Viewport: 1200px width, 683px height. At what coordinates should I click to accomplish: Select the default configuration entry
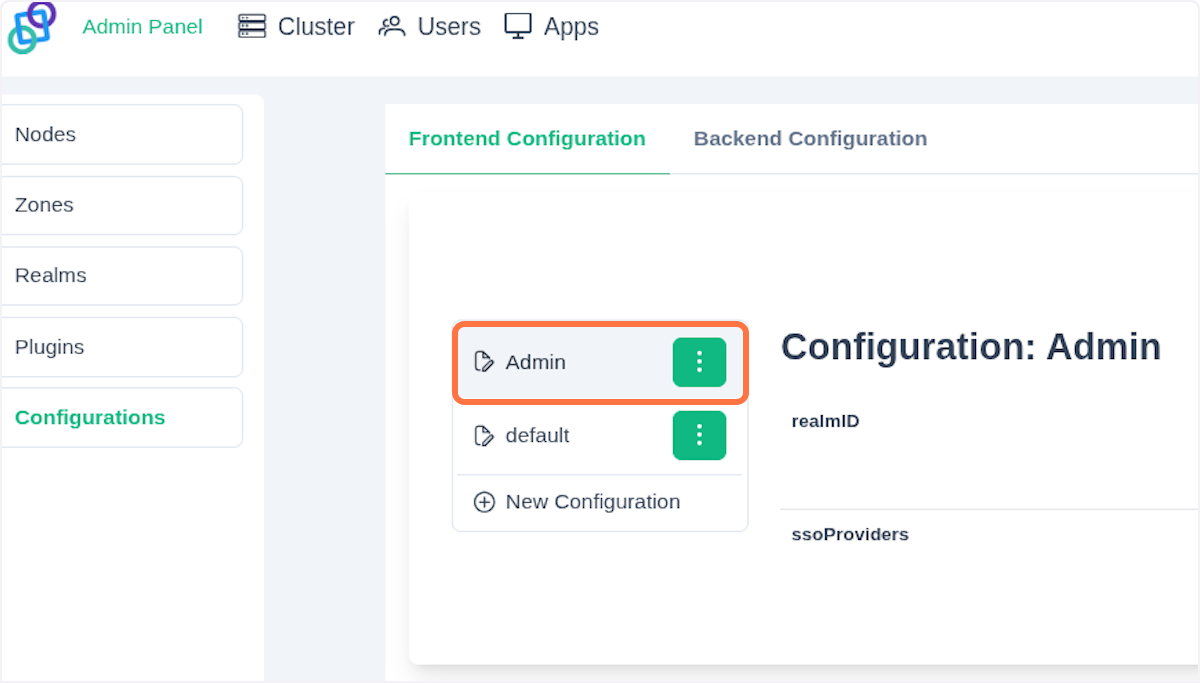(538, 436)
